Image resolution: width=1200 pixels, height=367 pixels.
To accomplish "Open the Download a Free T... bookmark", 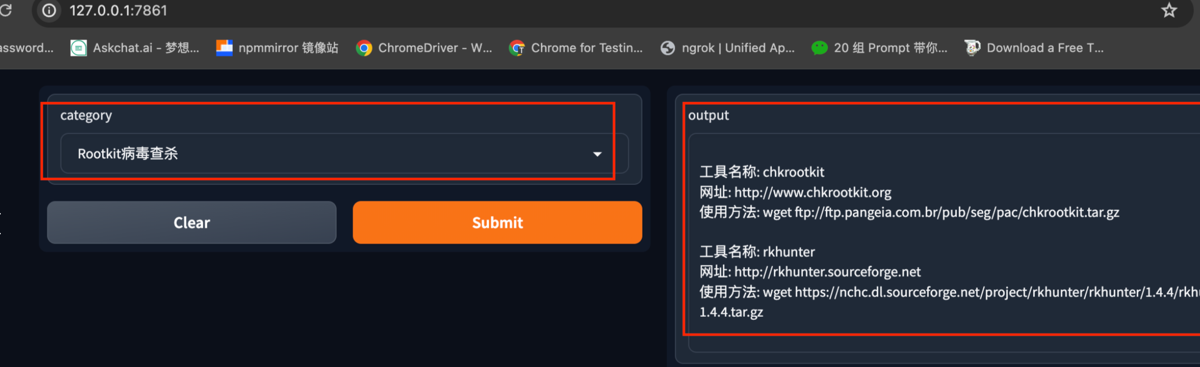I will point(1034,47).
